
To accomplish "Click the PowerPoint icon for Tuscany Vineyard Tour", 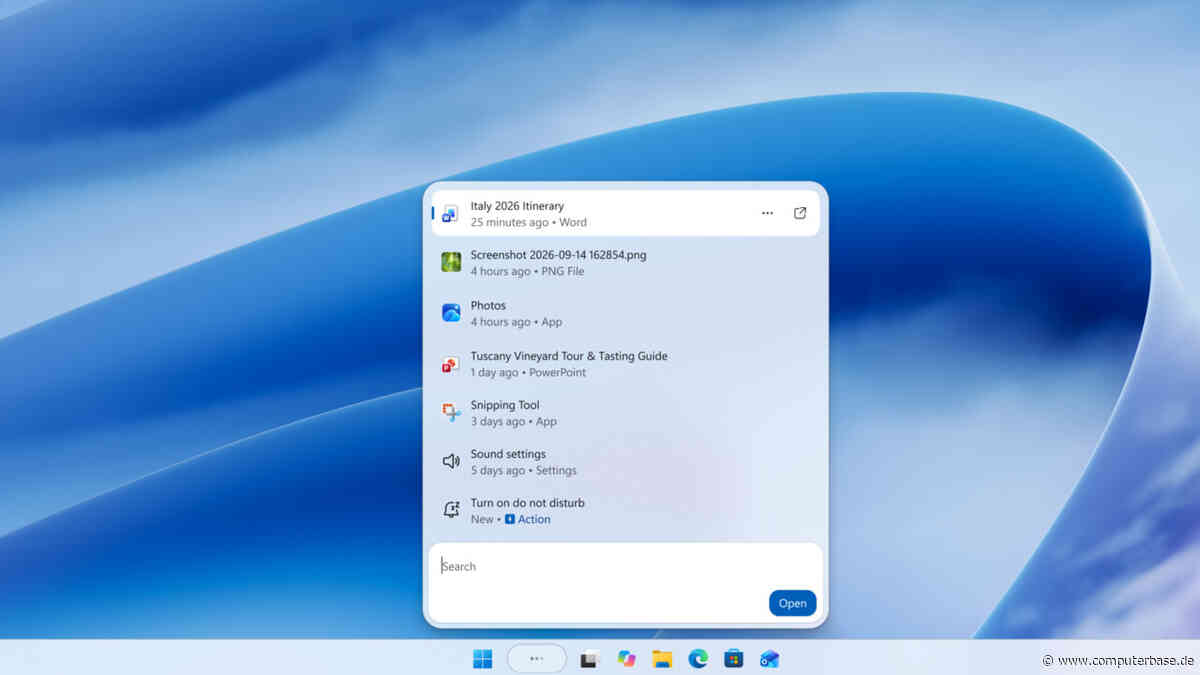I will 451,364.
